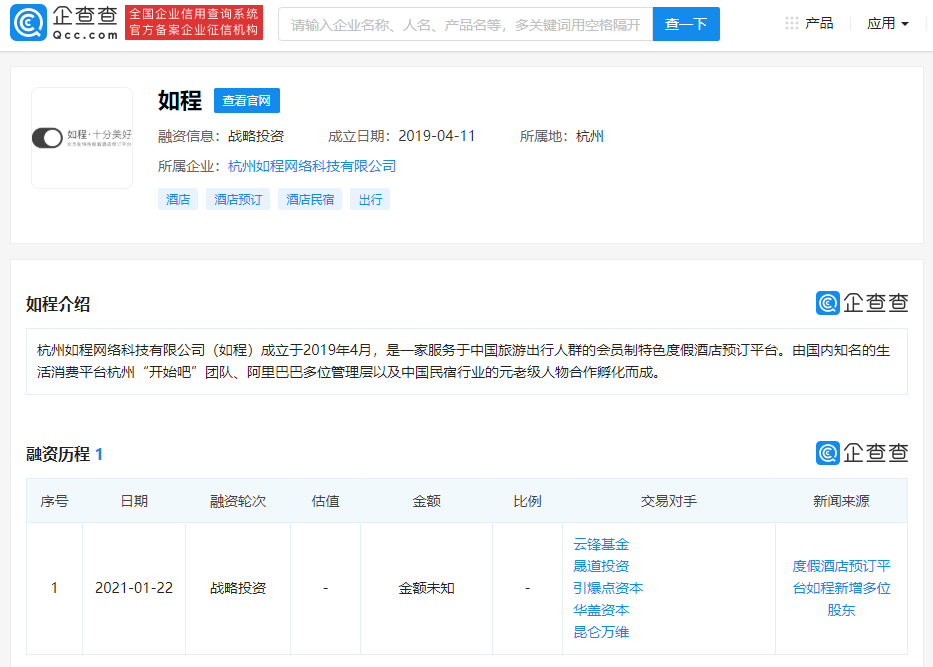933x667 pixels.
Task: Select the 出行 tag
Action: (x=370, y=199)
